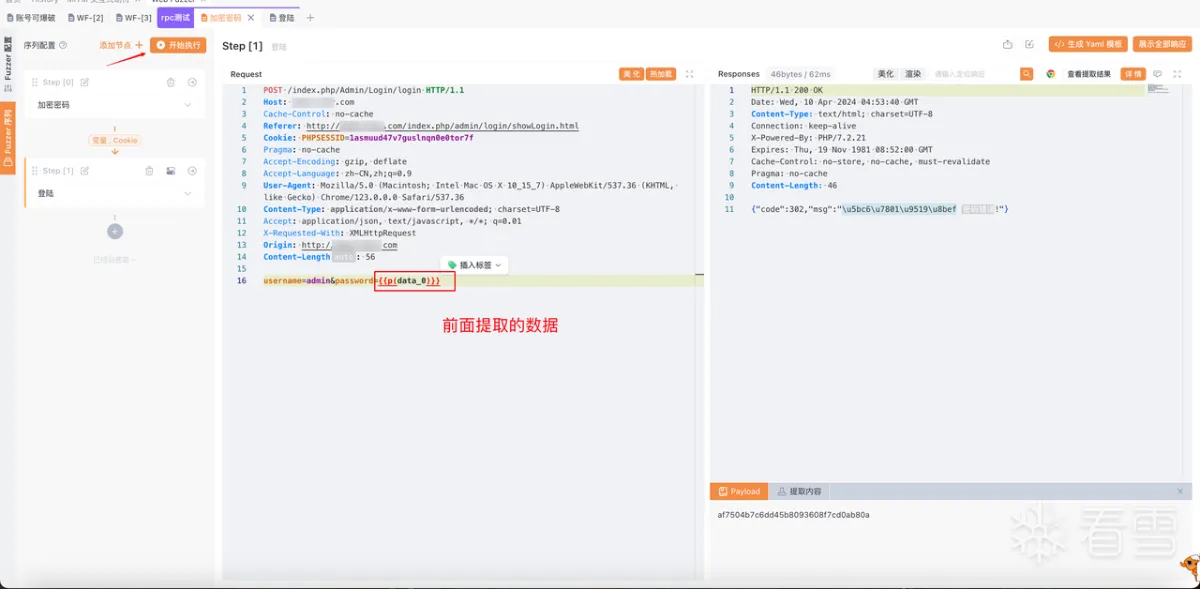Viewport: 1200px width, 589px height.
Task: Click the edit-note icon beside share
Action: point(1030,45)
